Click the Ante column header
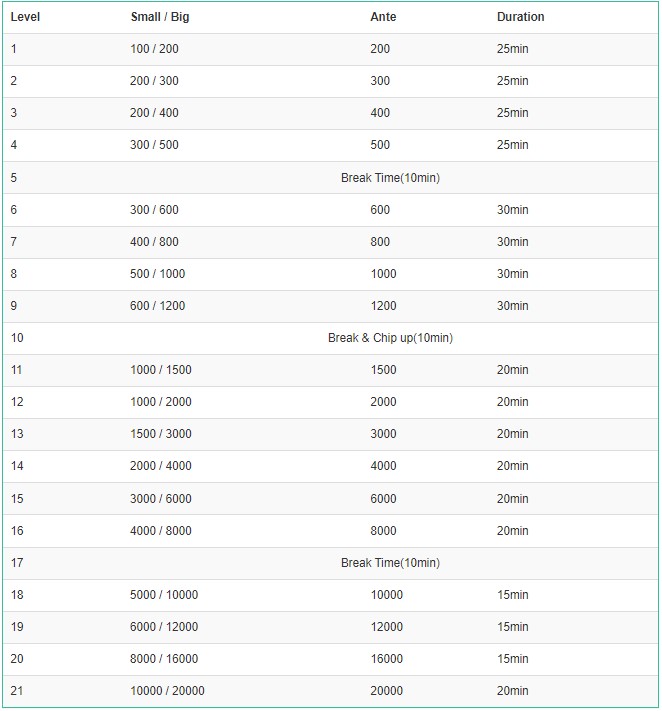Screen dimensions: 662x711 [x=383, y=17]
